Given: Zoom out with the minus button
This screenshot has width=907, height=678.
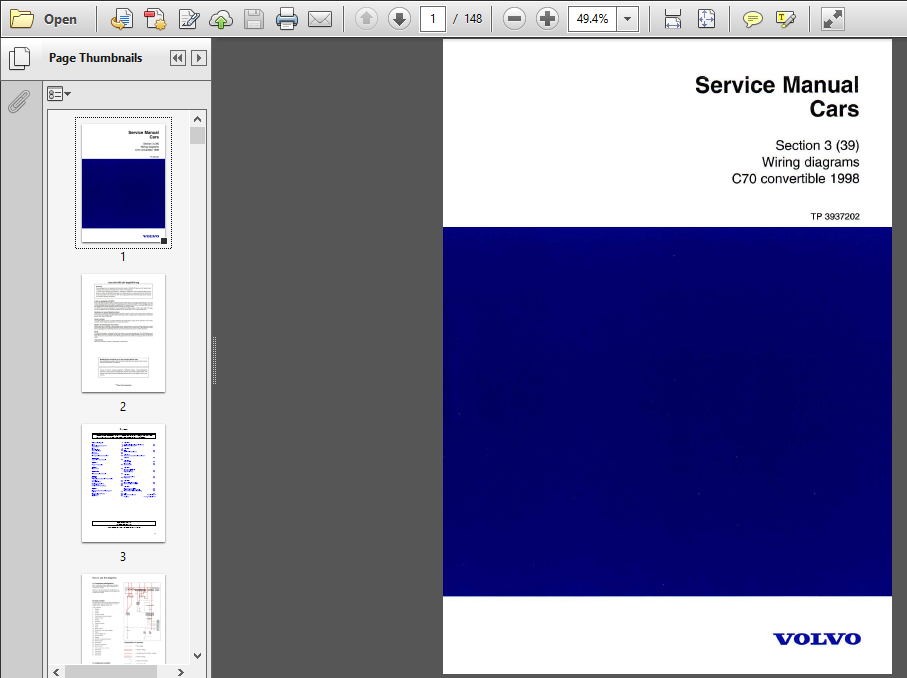Looking at the screenshot, I should point(514,19).
